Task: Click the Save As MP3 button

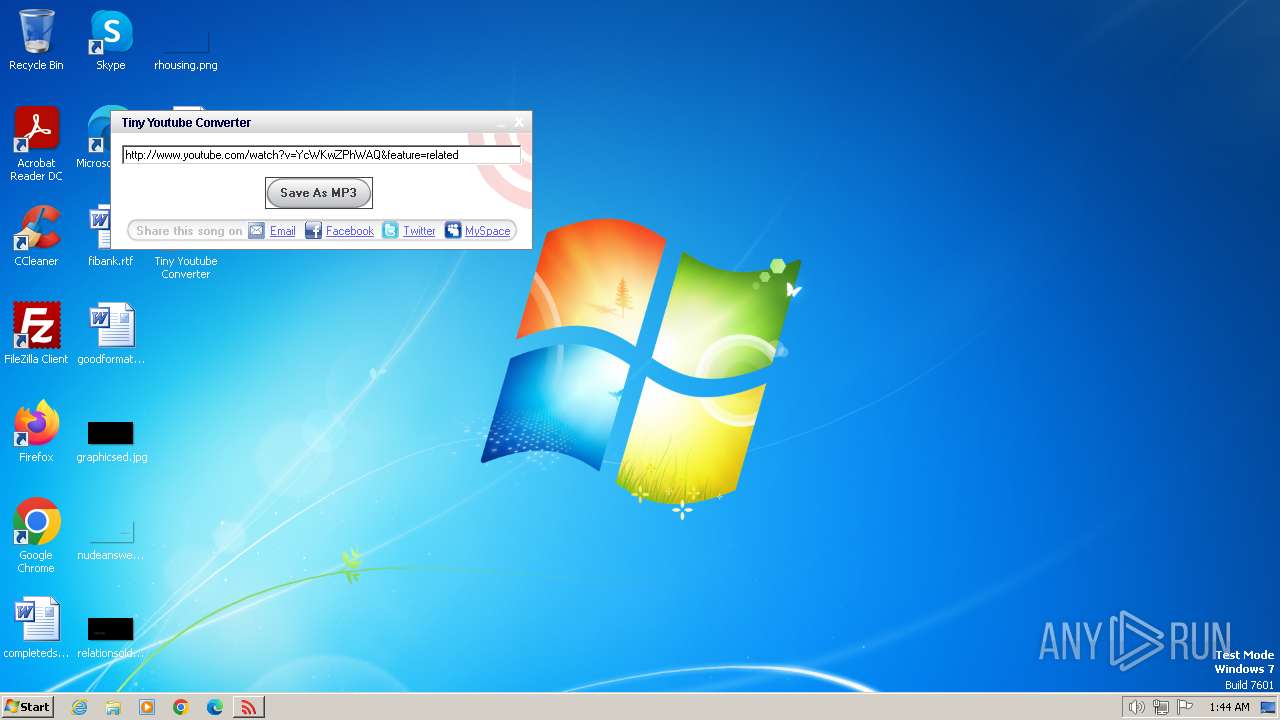Action: coord(318,193)
